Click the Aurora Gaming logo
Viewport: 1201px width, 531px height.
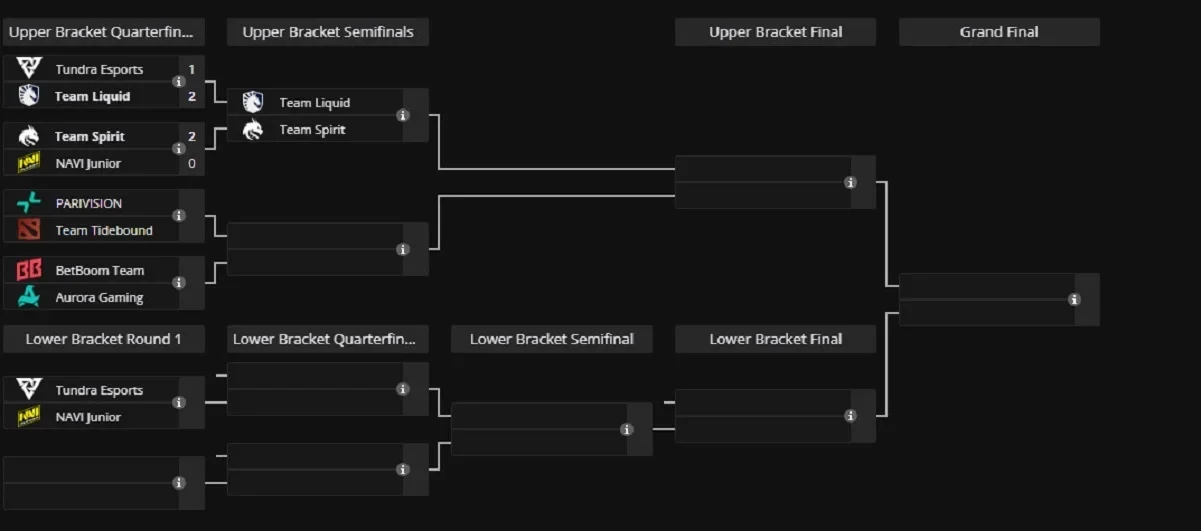[x=29, y=297]
